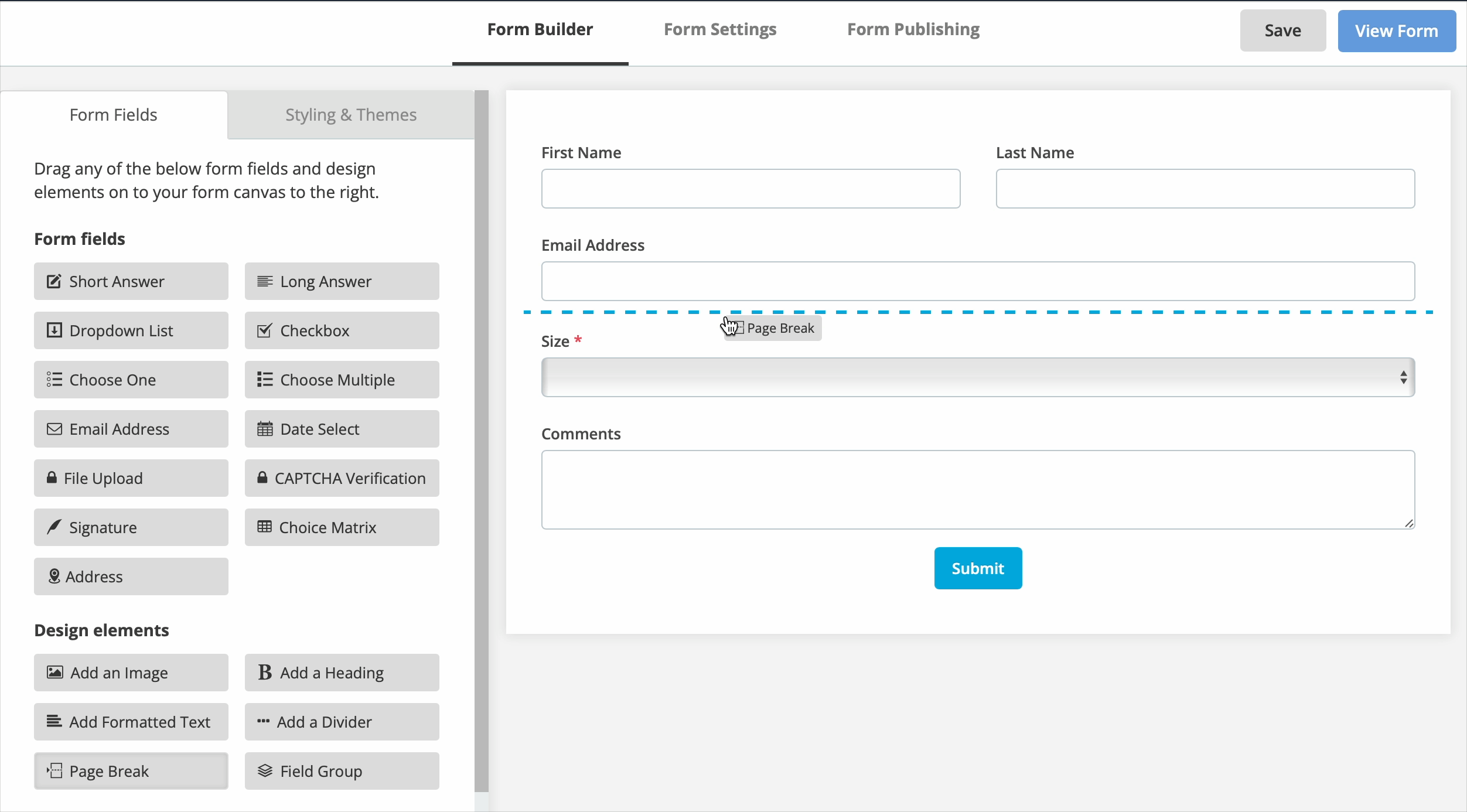This screenshot has width=1467, height=812.
Task: Click the Dropdown List arrow icon
Action: (54, 330)
